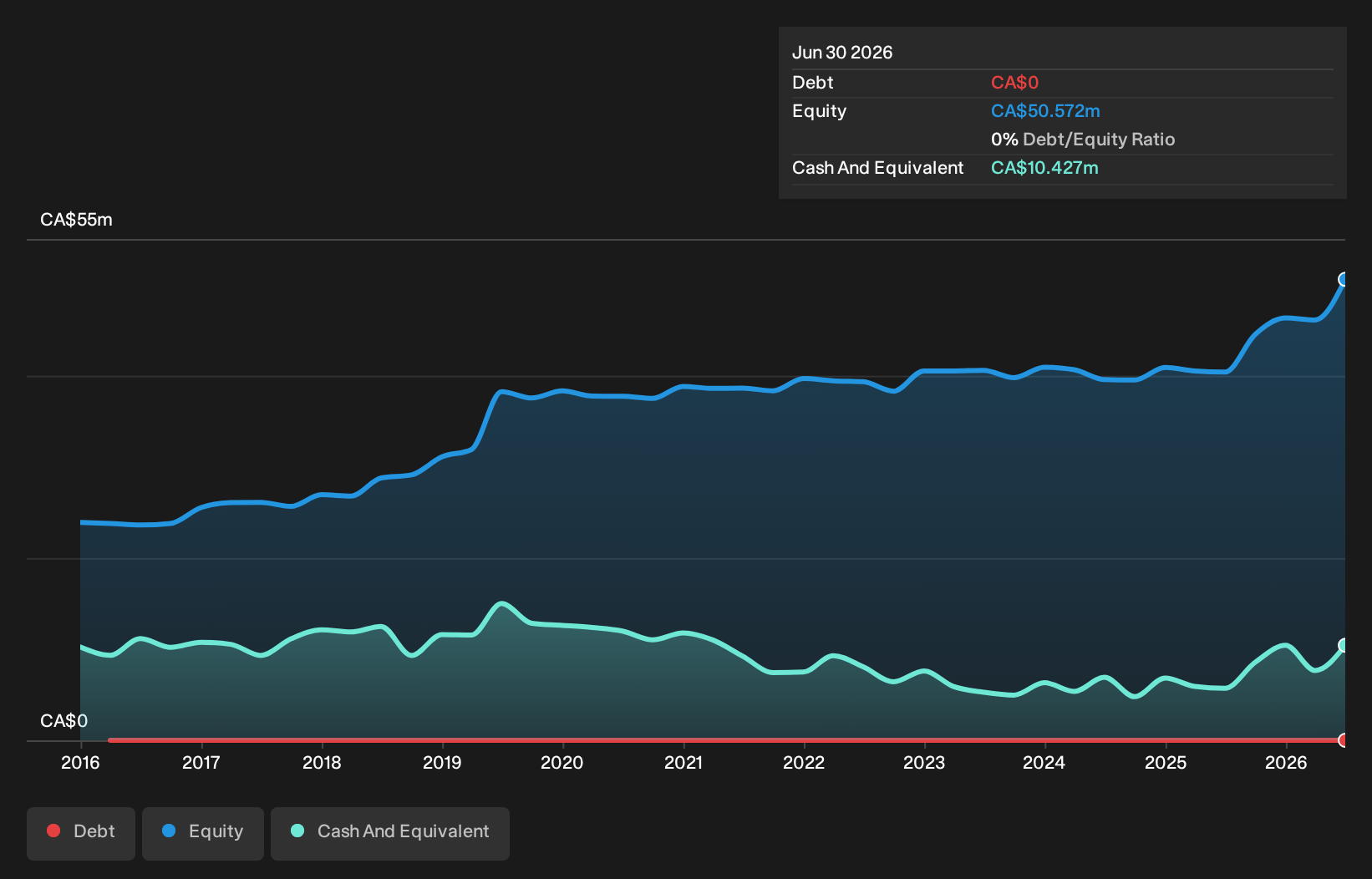This screenshot has width=1372, height=879.
Task: Click the 2020 x-axis label
Action: click(x=562, y=762)
